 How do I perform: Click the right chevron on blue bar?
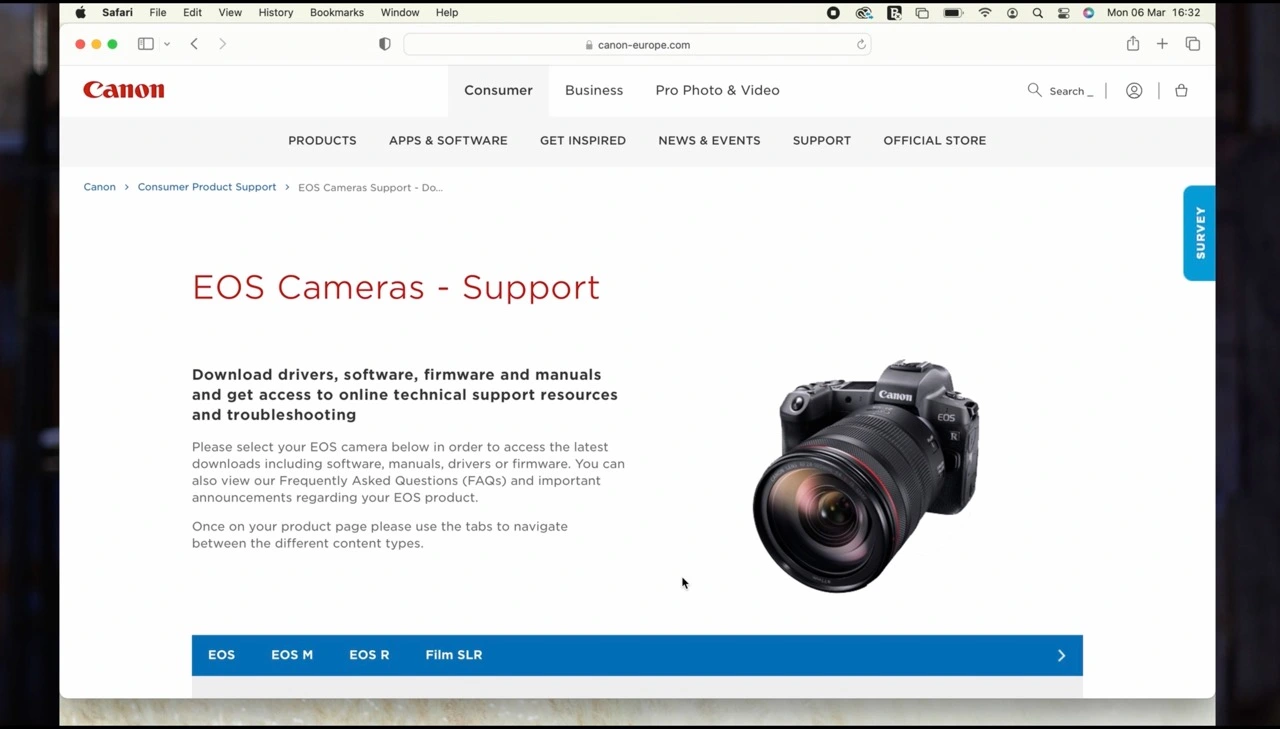(x=1062, y=656)
